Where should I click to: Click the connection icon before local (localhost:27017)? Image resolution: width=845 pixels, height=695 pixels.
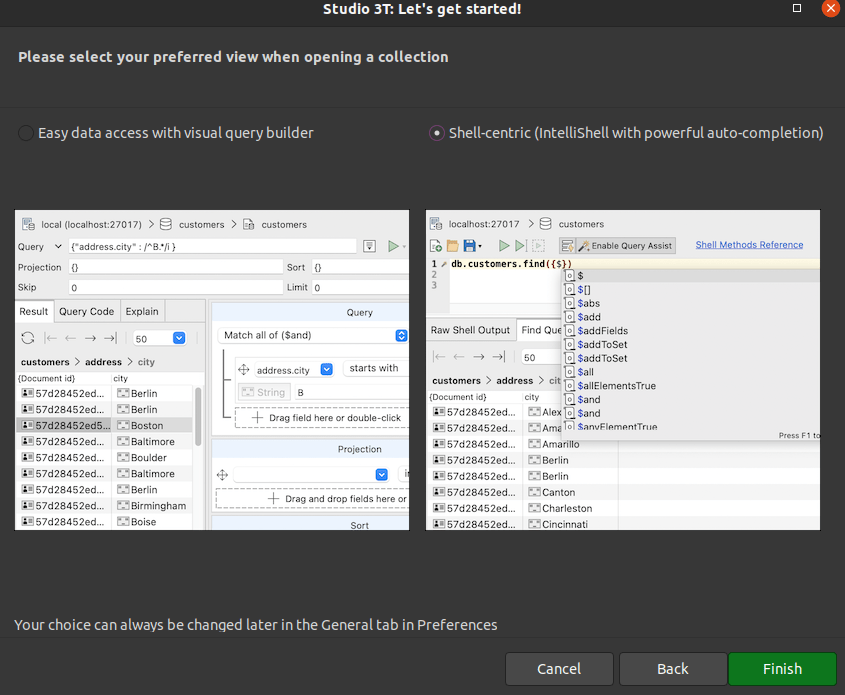pos(28,224)
